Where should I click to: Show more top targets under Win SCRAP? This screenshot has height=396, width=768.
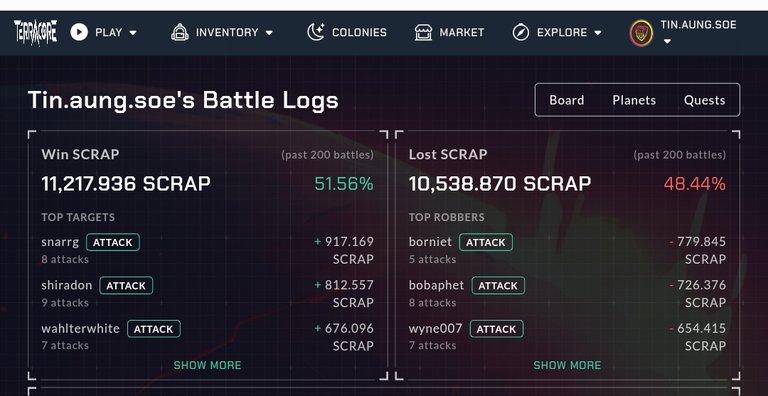[207, 365]
